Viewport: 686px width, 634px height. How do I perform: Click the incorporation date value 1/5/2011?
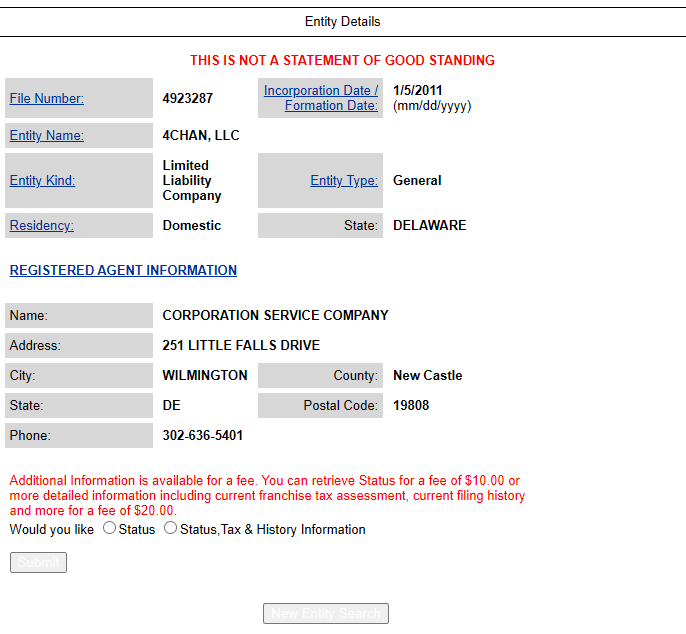tap(418, 91)
